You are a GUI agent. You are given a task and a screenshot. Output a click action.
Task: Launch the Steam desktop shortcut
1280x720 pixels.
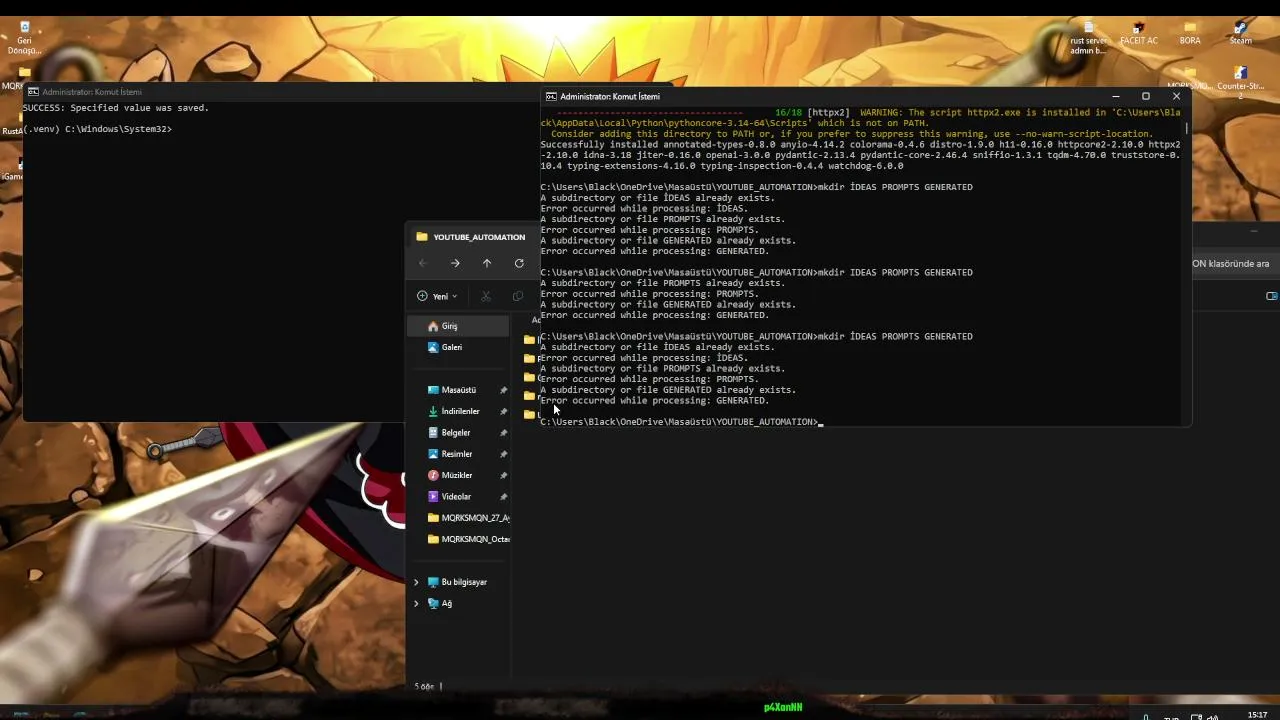click(x=1241, y=34)
